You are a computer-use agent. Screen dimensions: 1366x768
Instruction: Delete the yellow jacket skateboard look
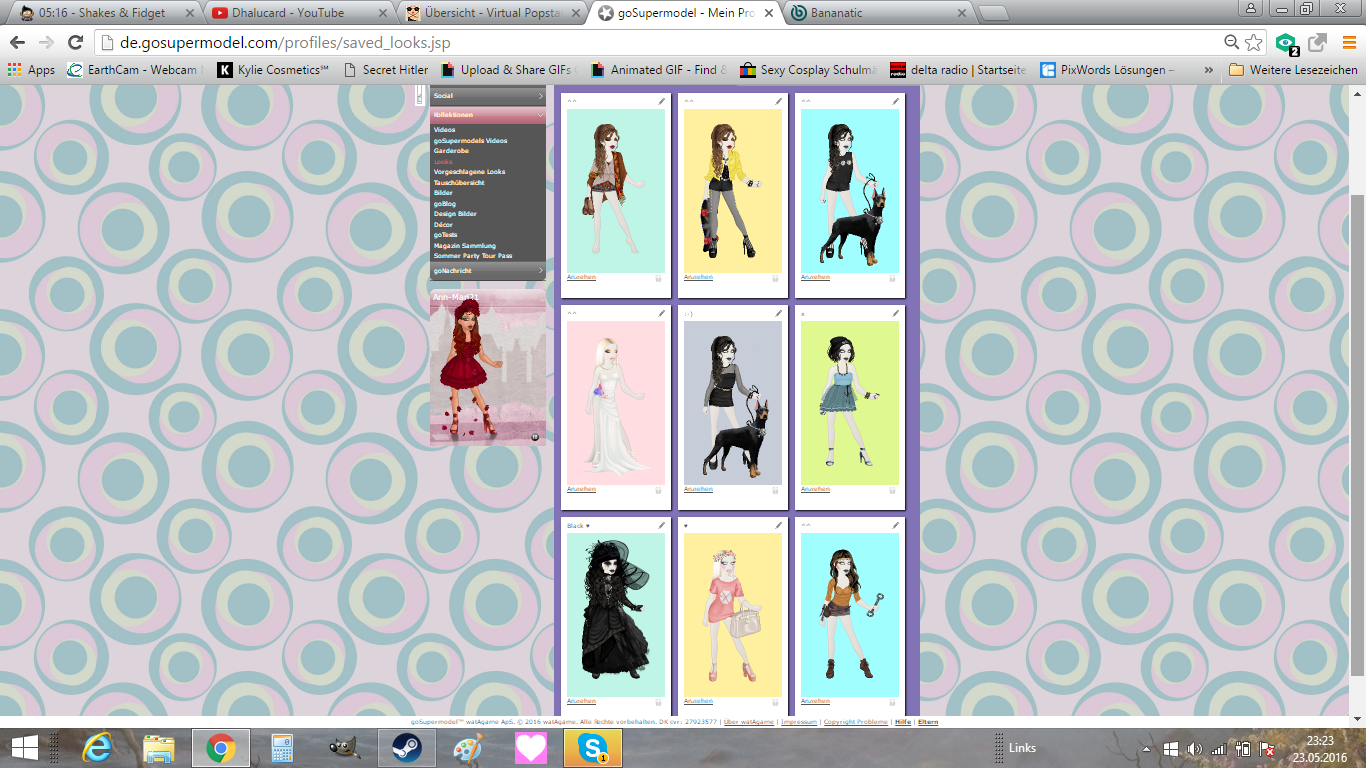[775, 278]
